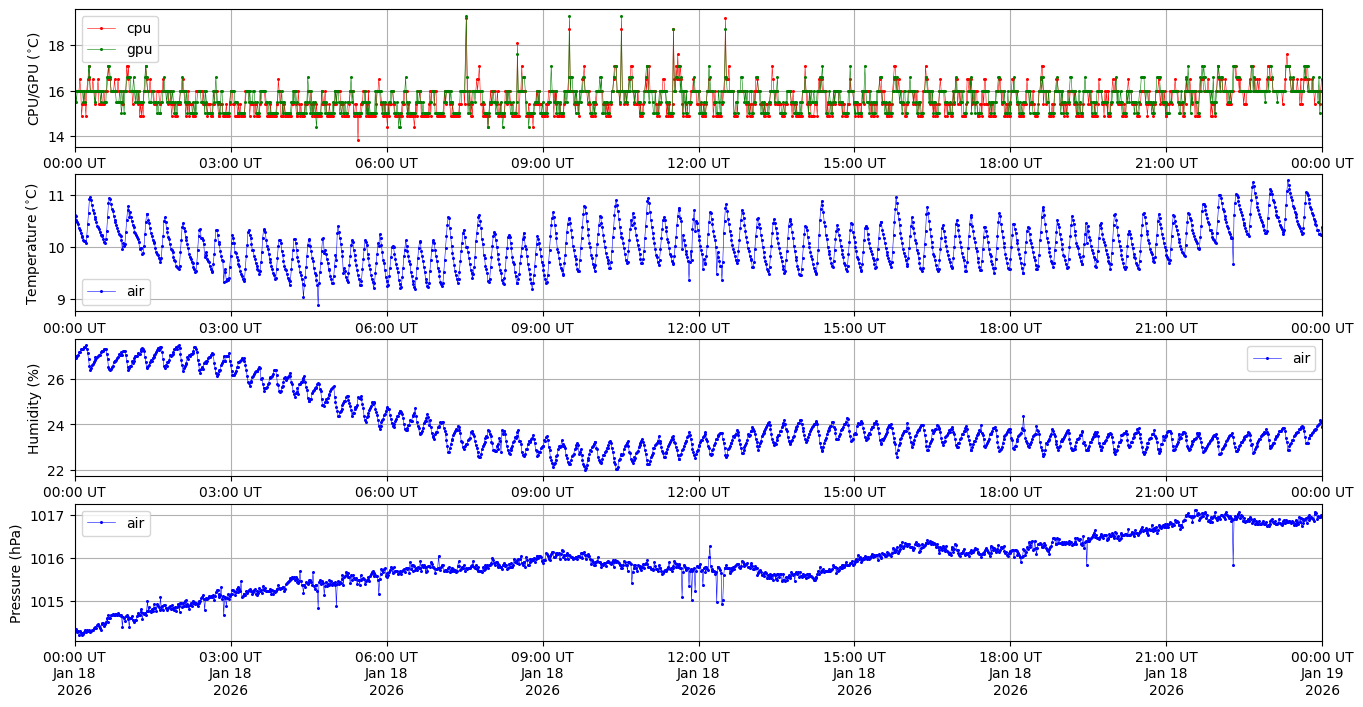Image resolution: width=1363 pixels, height=707 pixels.
Task: Click the Pressure (hPa) y-axis label
Action: (x=16, y=572)
